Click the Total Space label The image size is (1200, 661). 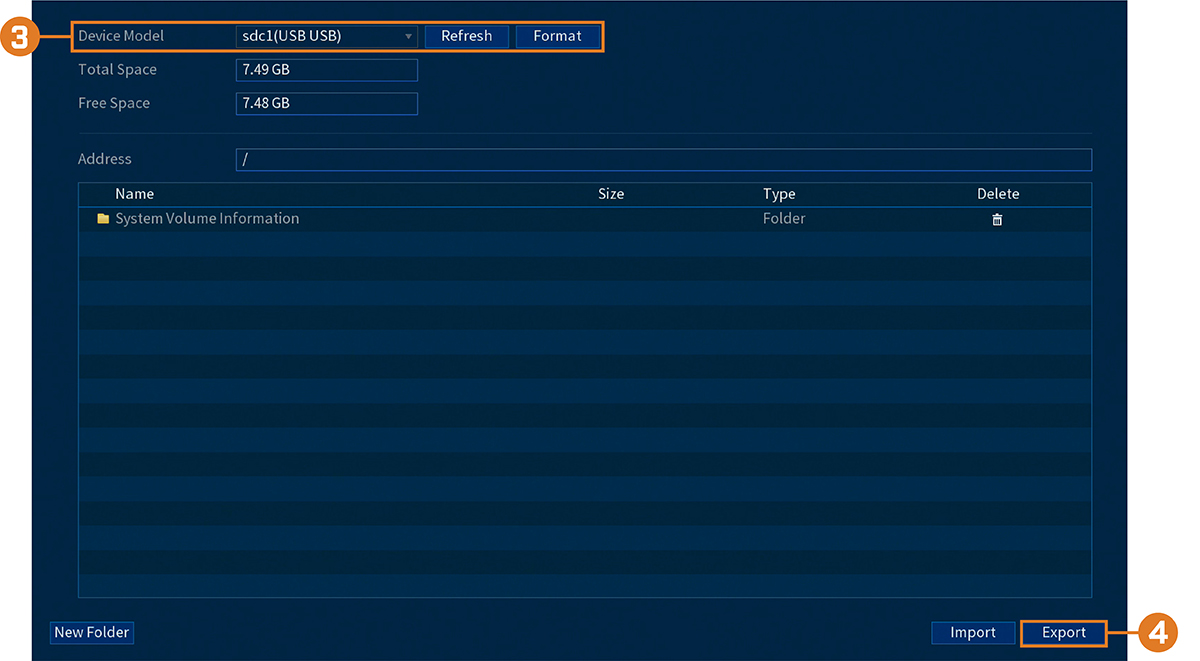[118, 70]
